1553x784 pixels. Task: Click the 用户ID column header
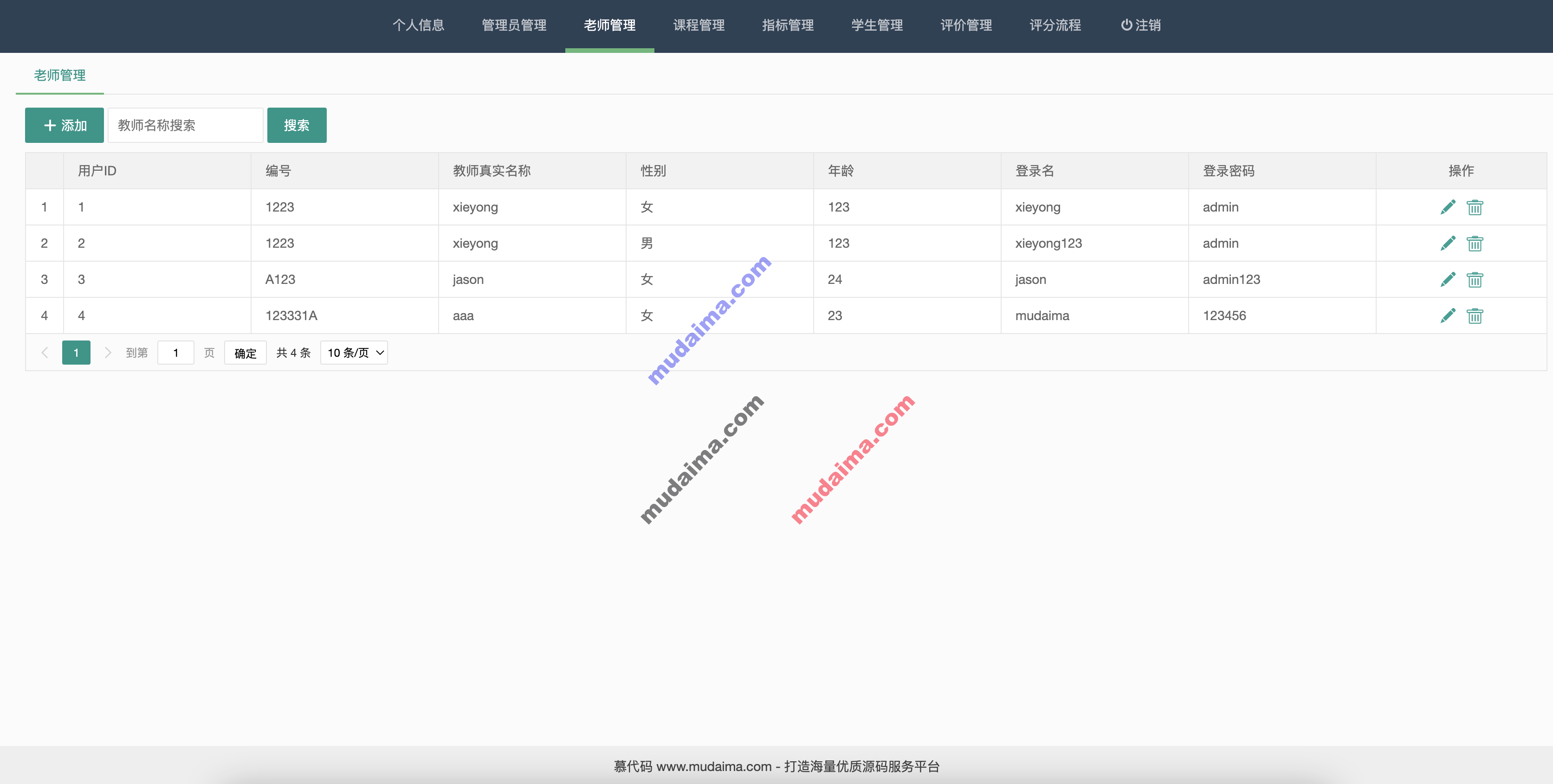point(157,171)
